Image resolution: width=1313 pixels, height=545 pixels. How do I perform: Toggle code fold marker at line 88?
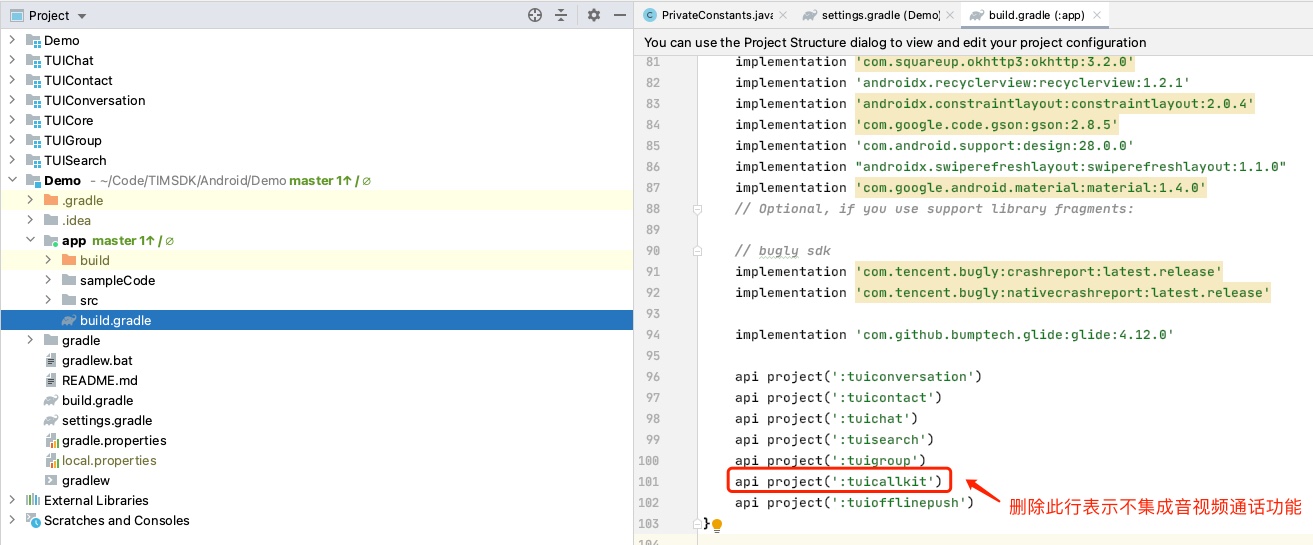[x=697, y=209]
